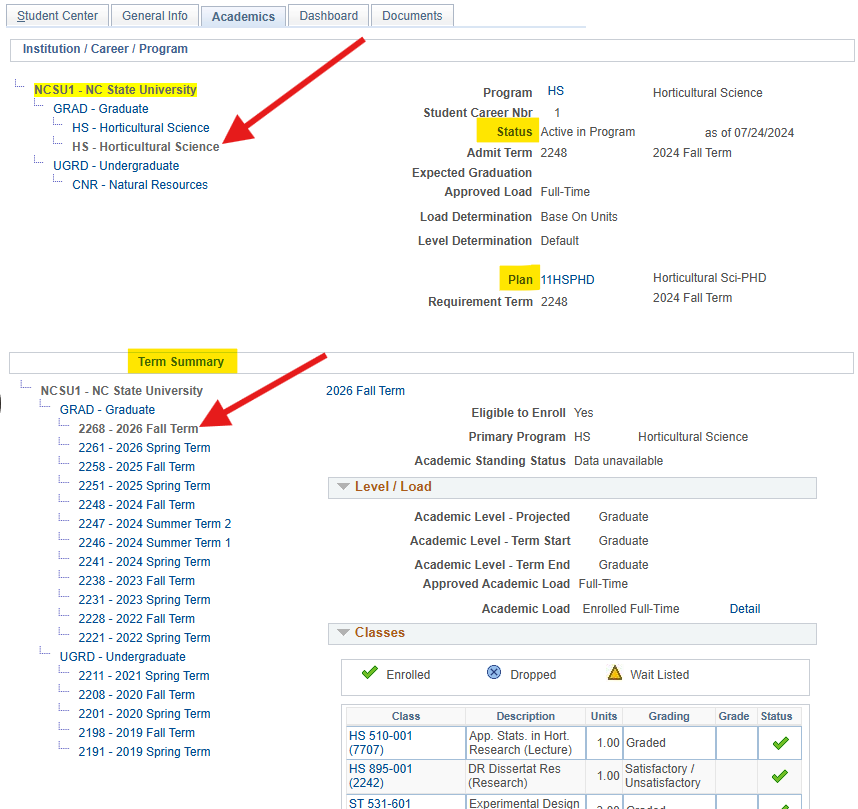
Task: Open 2241 - 2024 Spring Term
Action: (x=144, y=562)
